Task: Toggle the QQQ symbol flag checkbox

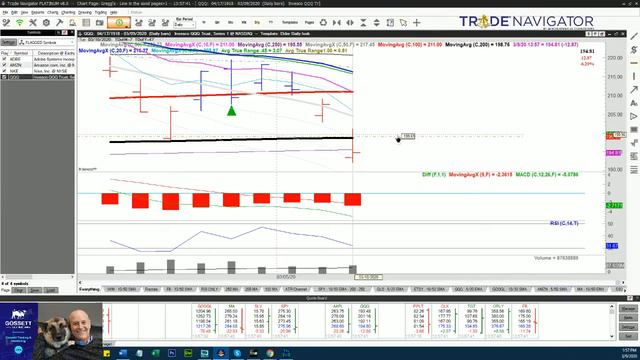Action: tap(4, 77)
